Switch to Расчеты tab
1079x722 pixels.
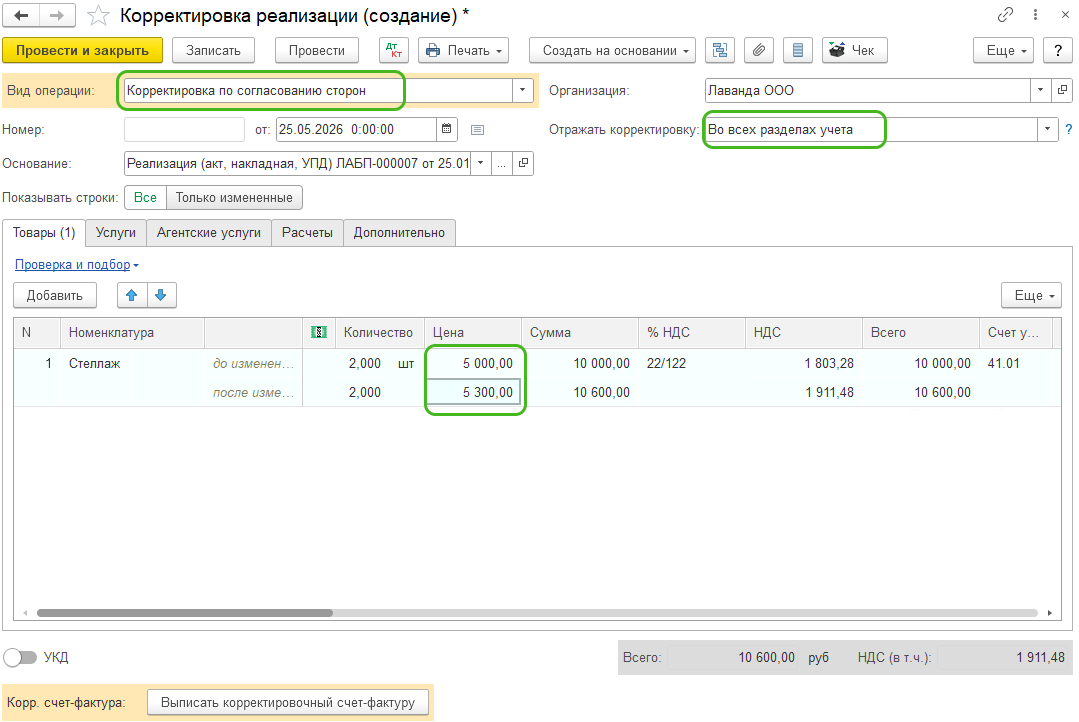(x=307, y=233)
